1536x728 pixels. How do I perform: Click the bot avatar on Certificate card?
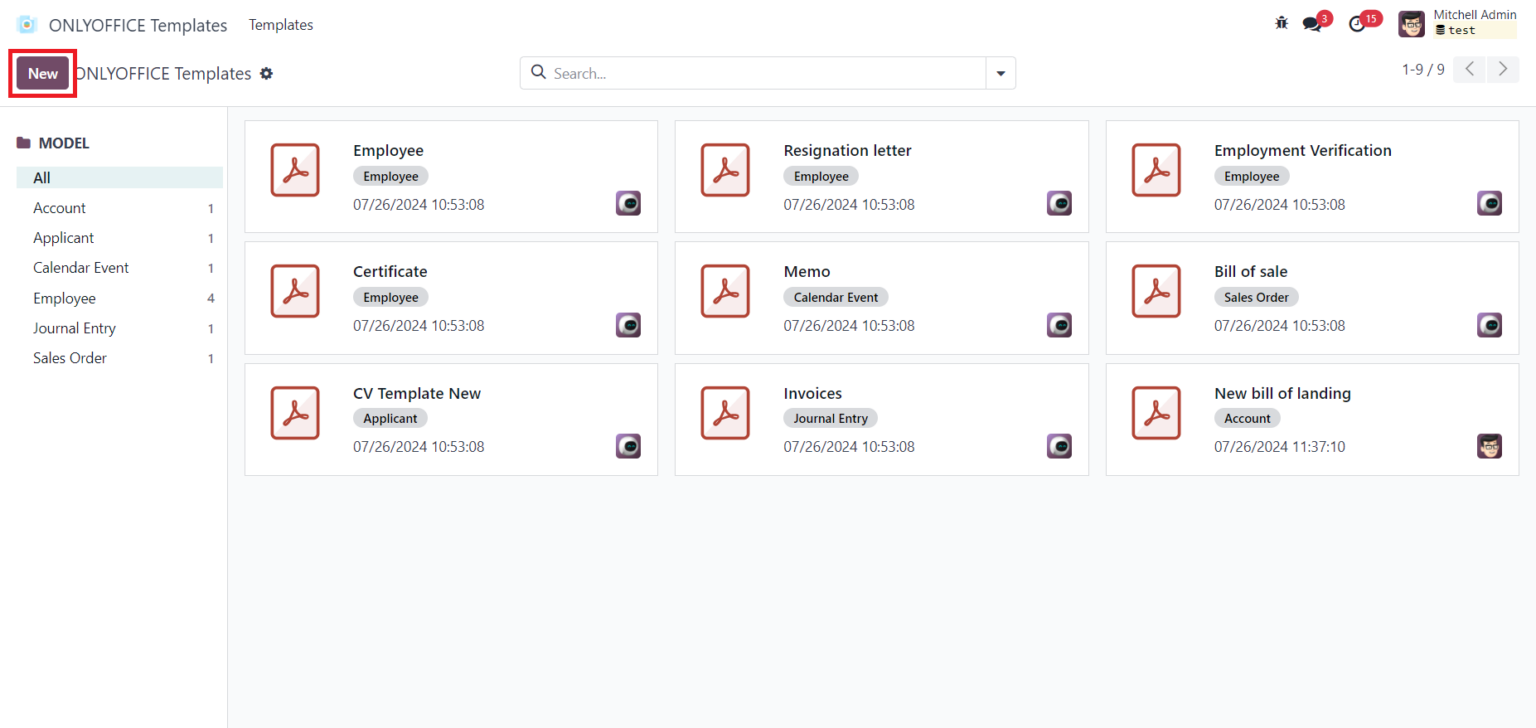pos(628,325)
